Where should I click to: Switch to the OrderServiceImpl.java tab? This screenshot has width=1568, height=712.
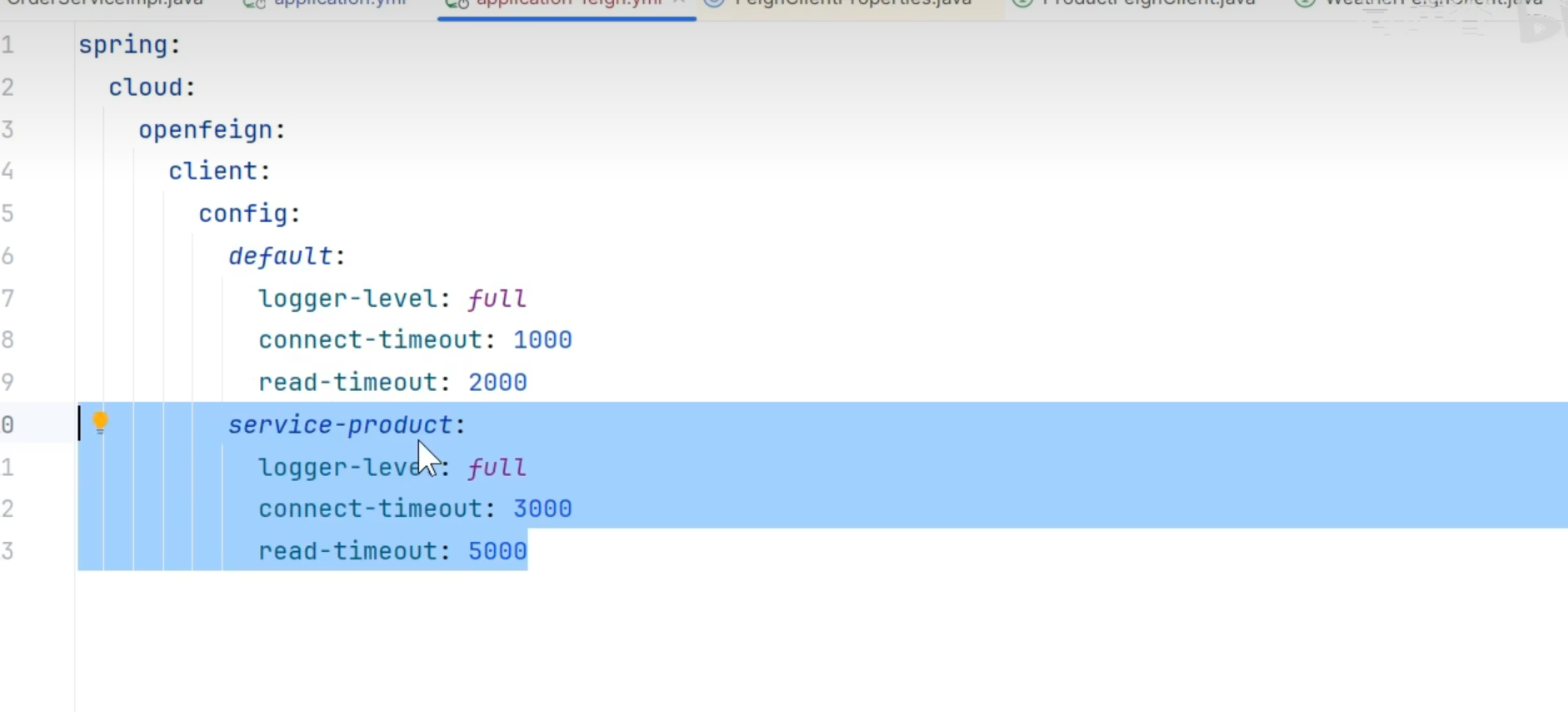point(105,3)
